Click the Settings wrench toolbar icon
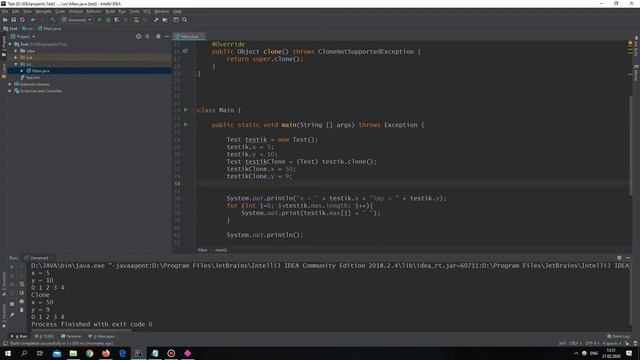The height and width of the screenshot is (360, 640). tap(156, 20)
